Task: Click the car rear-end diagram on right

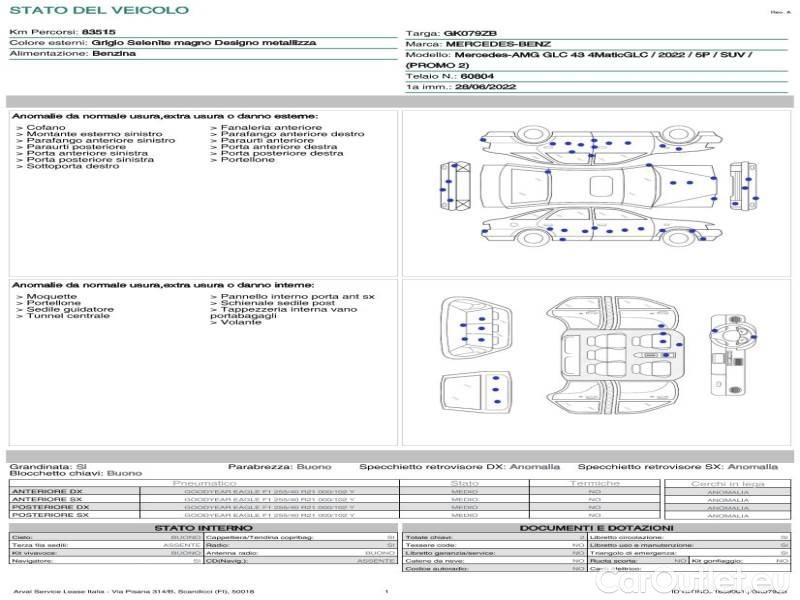Action: (743, 186)
